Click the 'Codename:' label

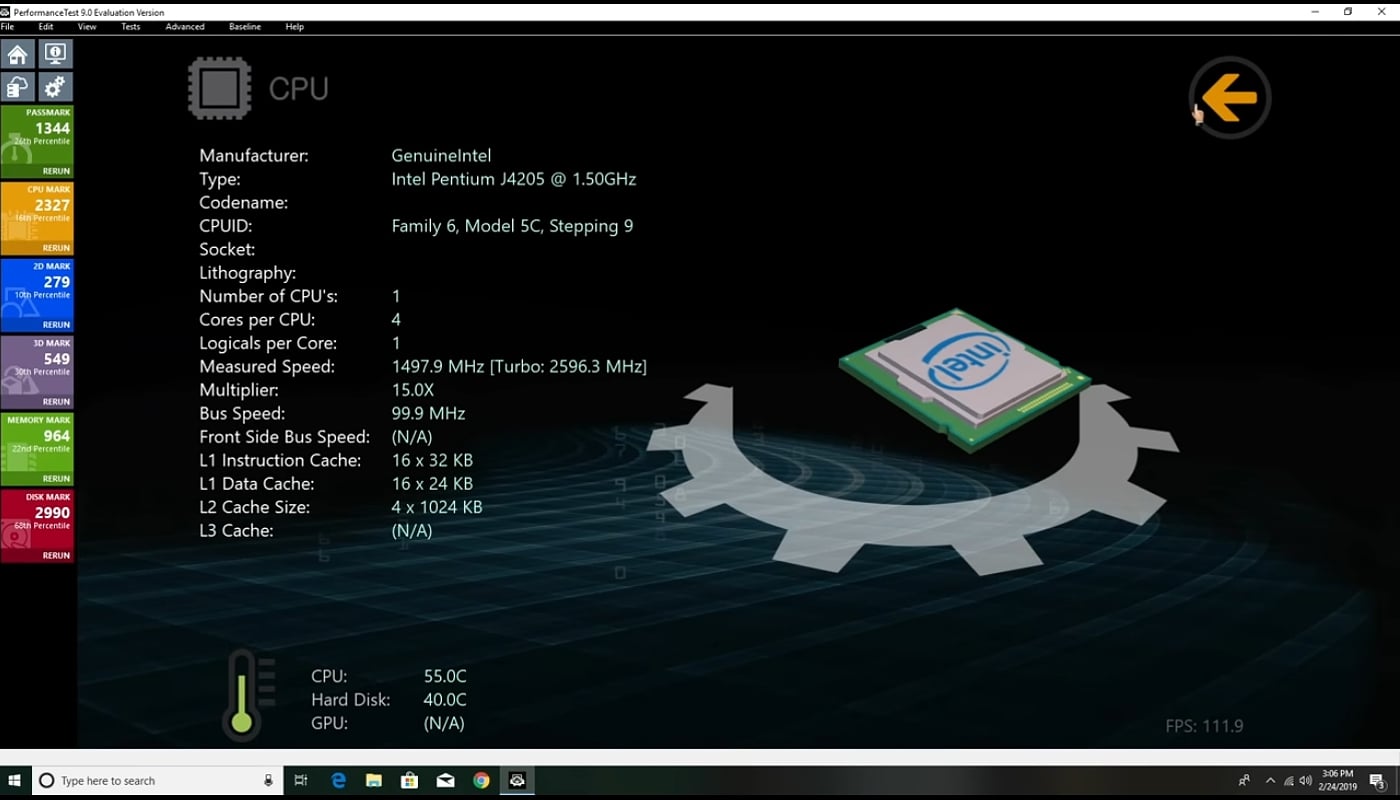(x=244, y=203)
